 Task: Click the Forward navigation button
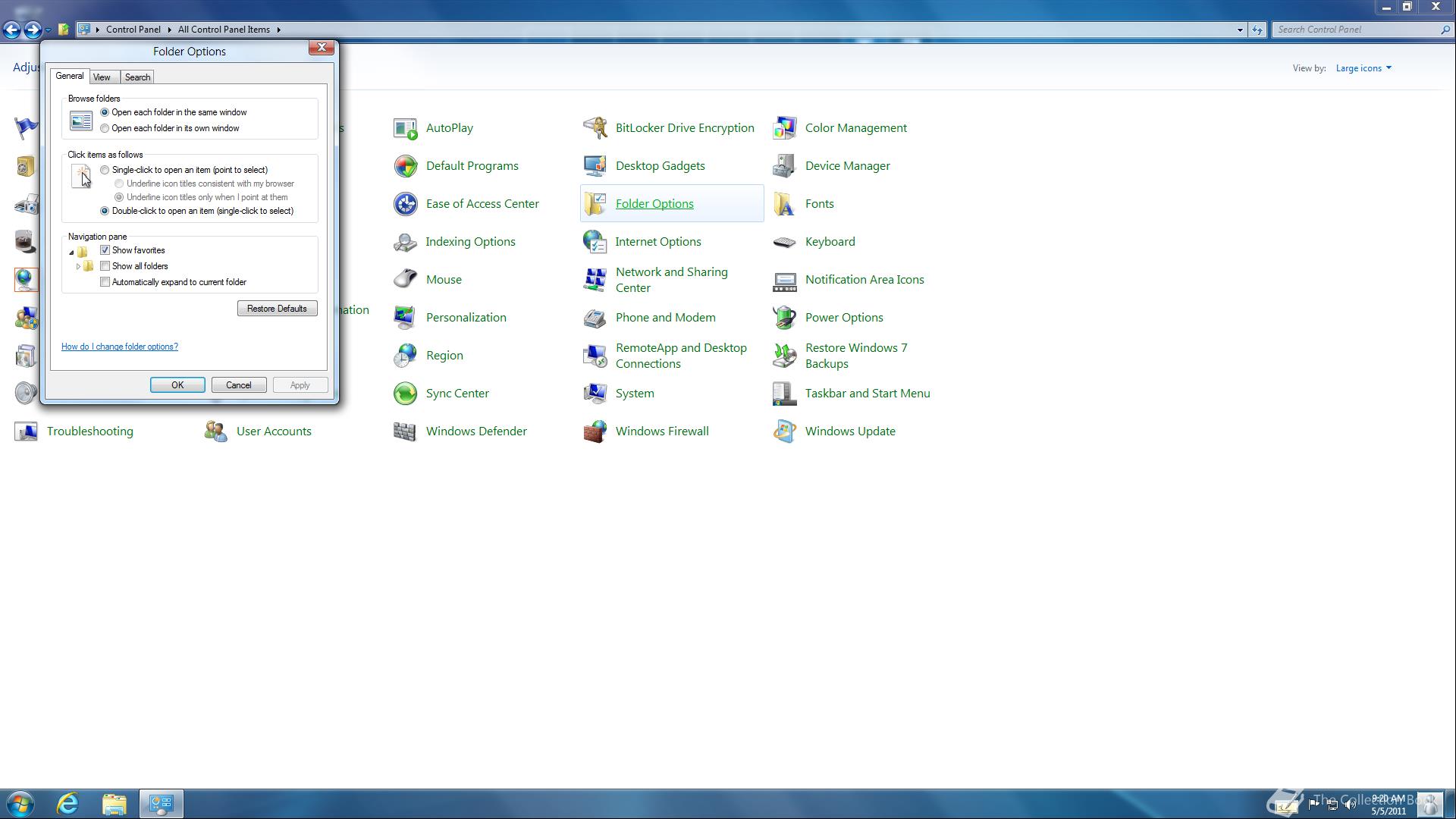[x=32, y=30]
